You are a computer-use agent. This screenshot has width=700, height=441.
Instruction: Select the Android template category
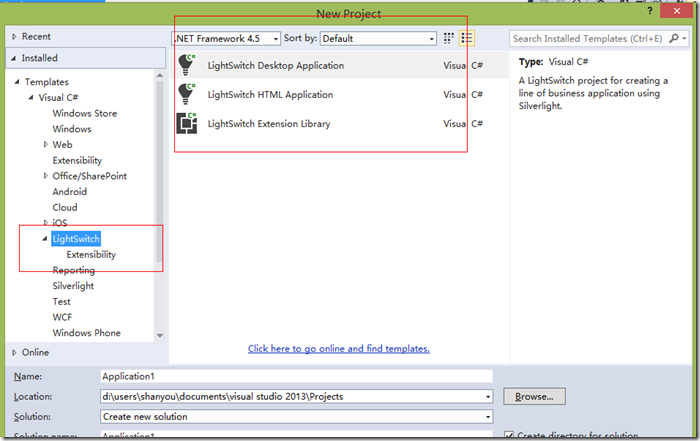(70, 191)
